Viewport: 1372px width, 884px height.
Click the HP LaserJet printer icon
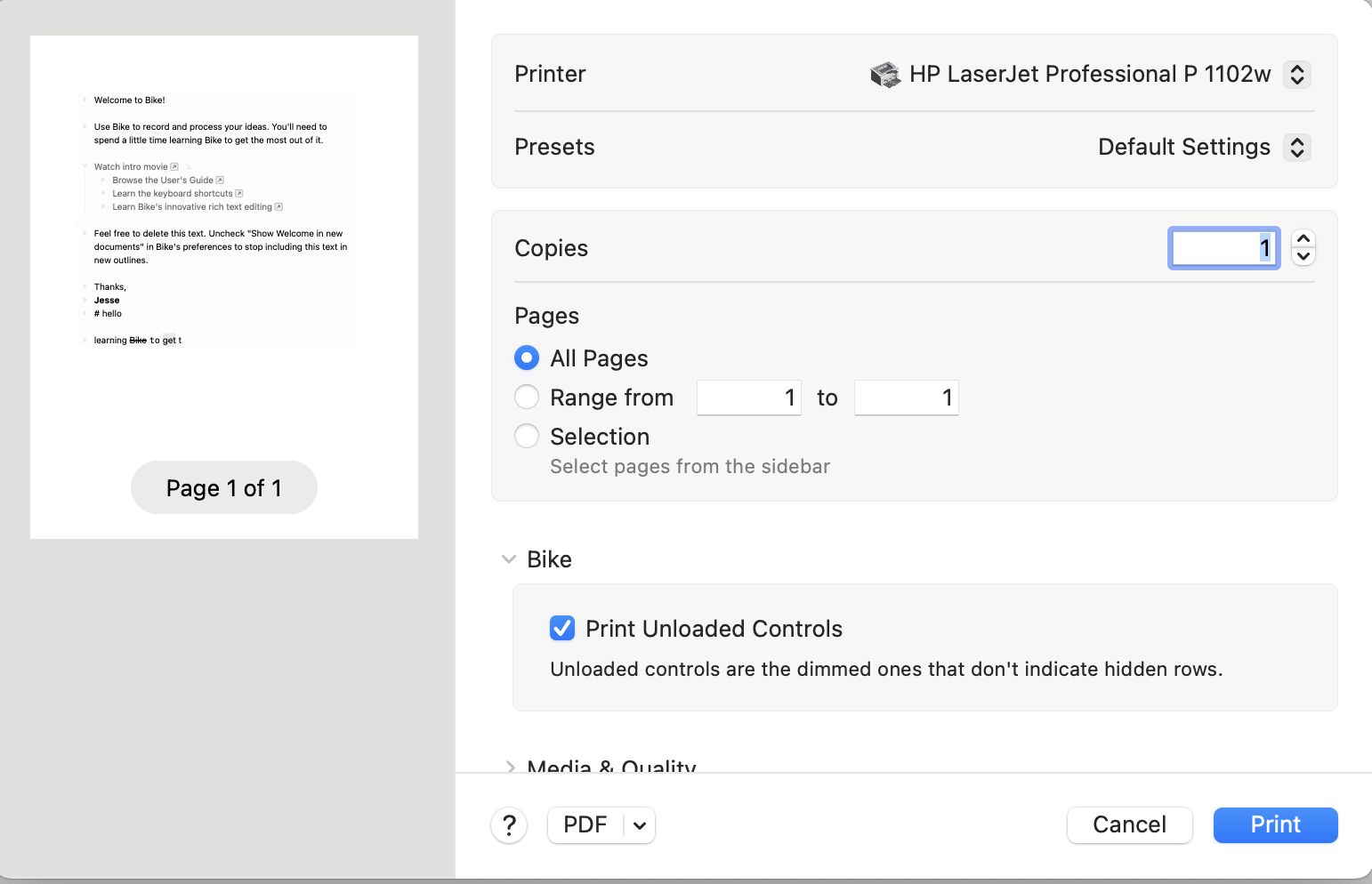pyautogui.click(x=885, y=75)
